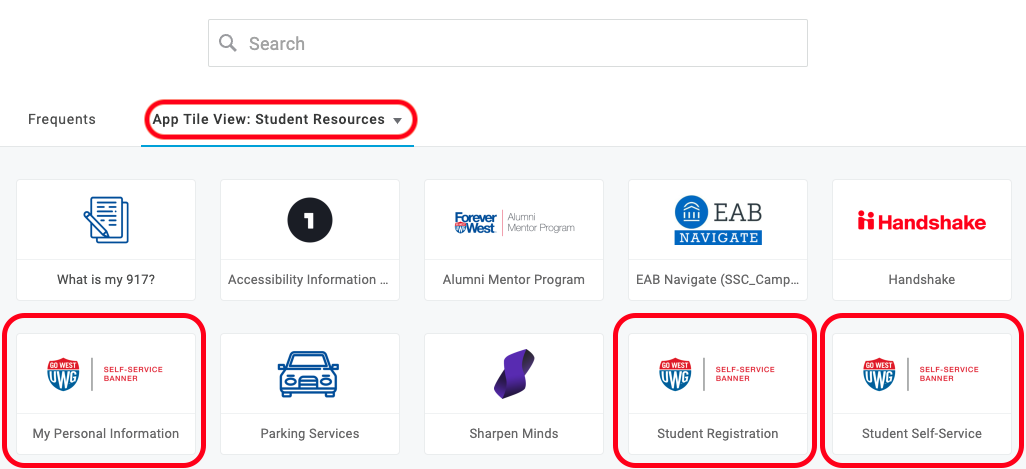
Task: Switch to the Frequents tab
Action: click(62, 119)
